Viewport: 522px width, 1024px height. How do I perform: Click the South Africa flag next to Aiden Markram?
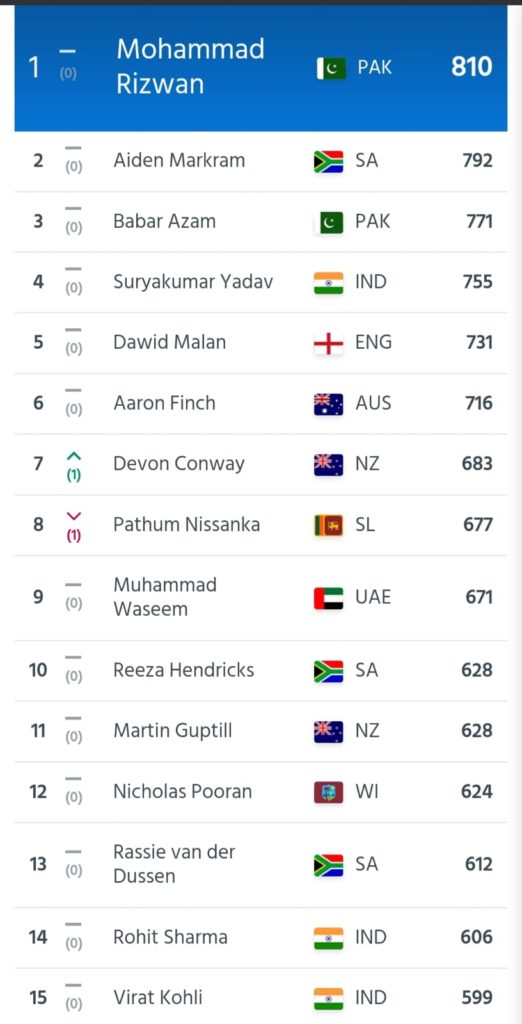pyautogui.click(x=328, y=161)
